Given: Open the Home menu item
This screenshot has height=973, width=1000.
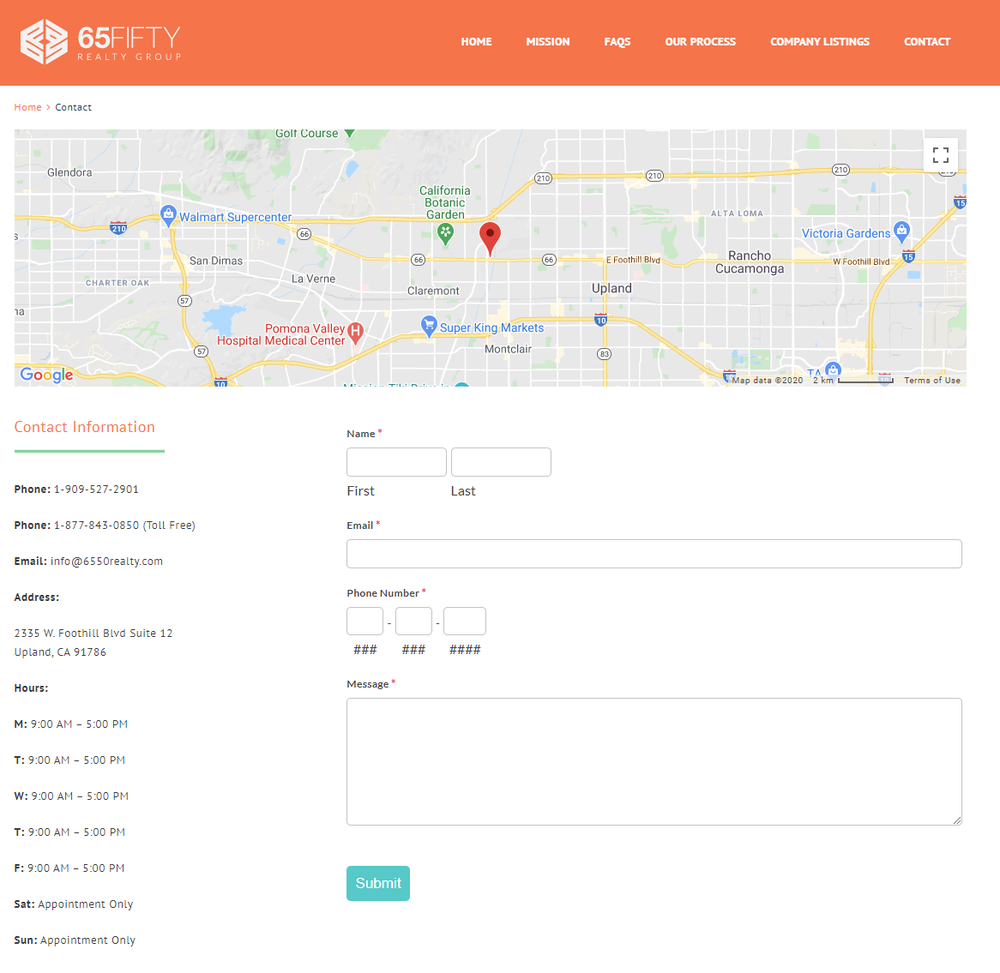Looking at the screenshot, I should coord(476,42).
